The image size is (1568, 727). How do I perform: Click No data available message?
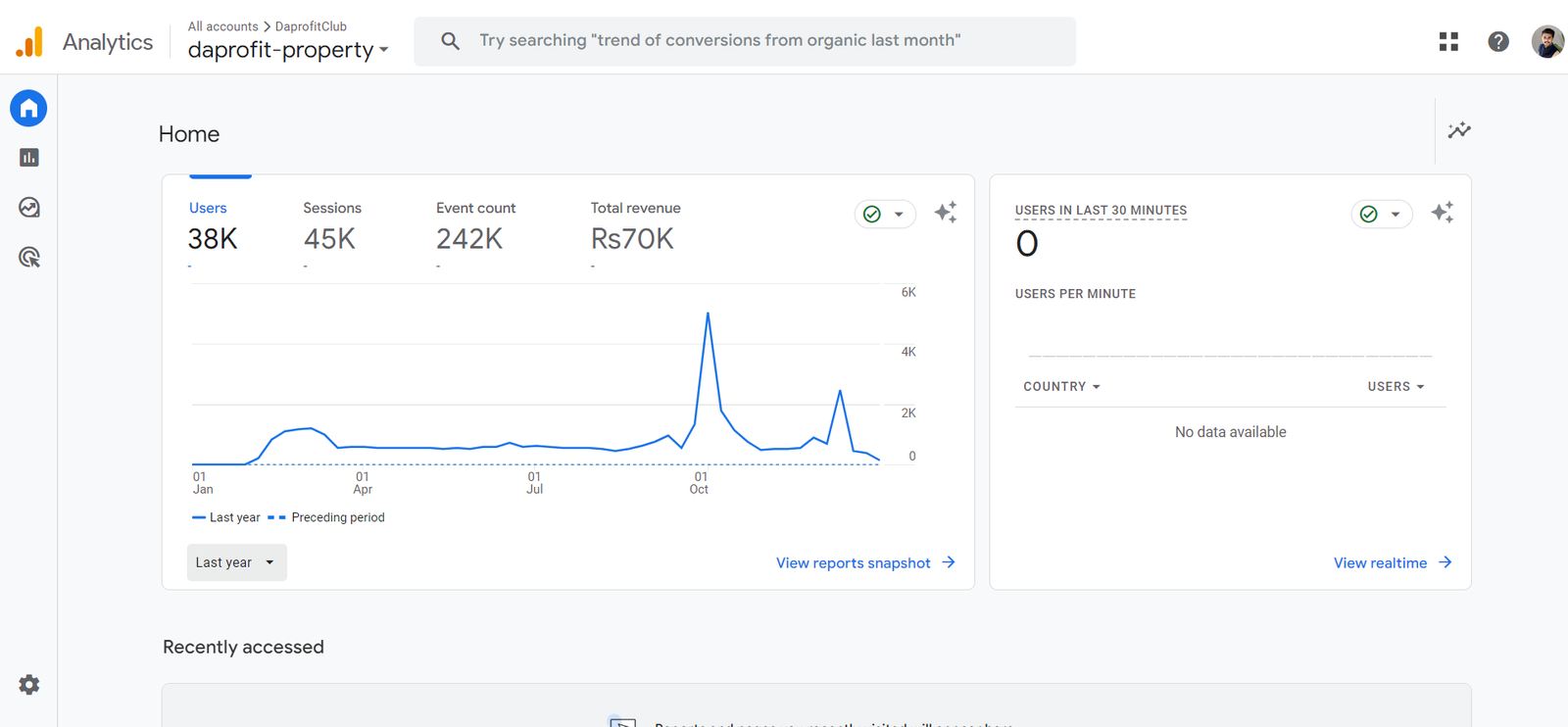click(1230, 432)
